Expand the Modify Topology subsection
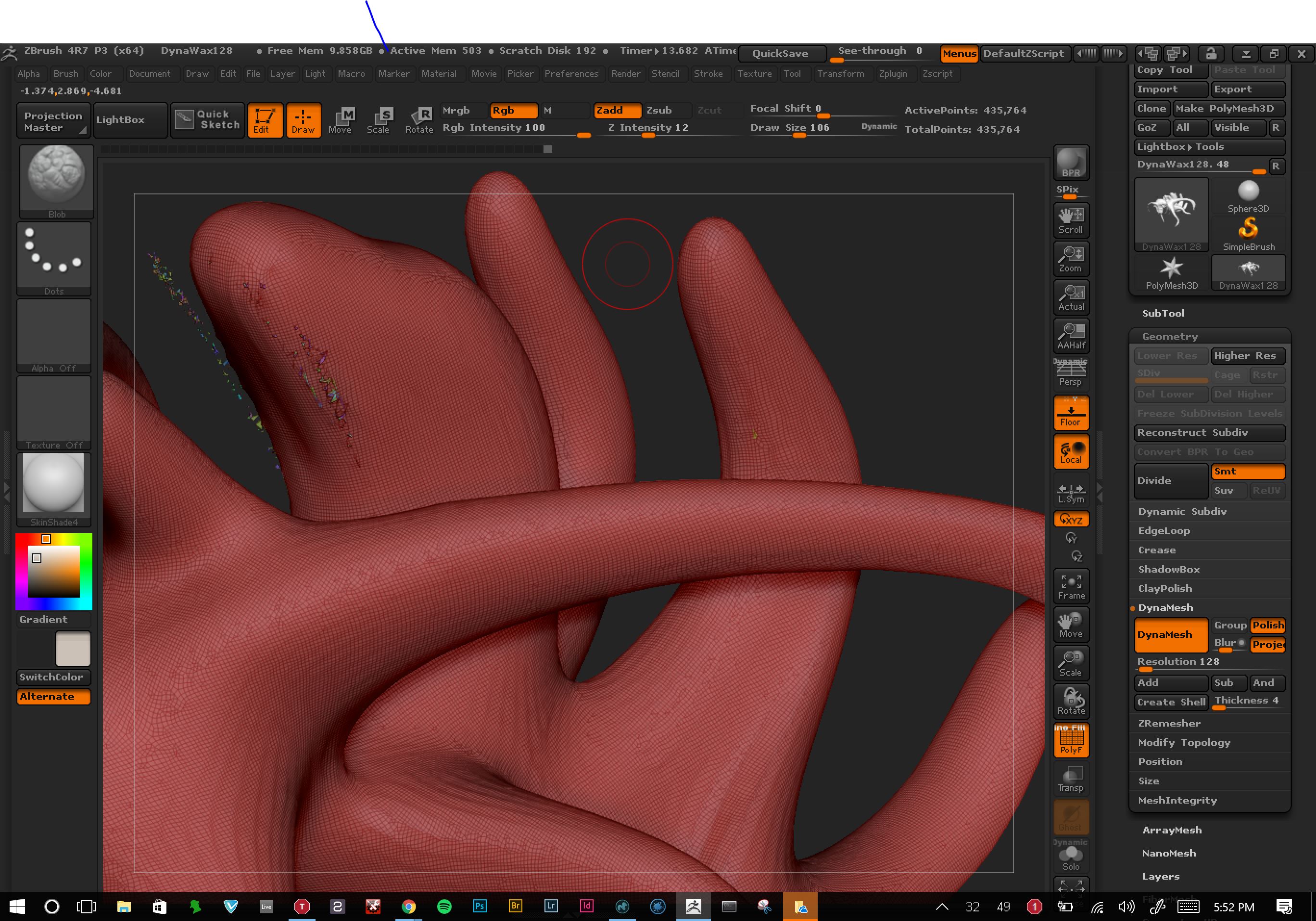The image size is (1316, 921). point(1184,742)
